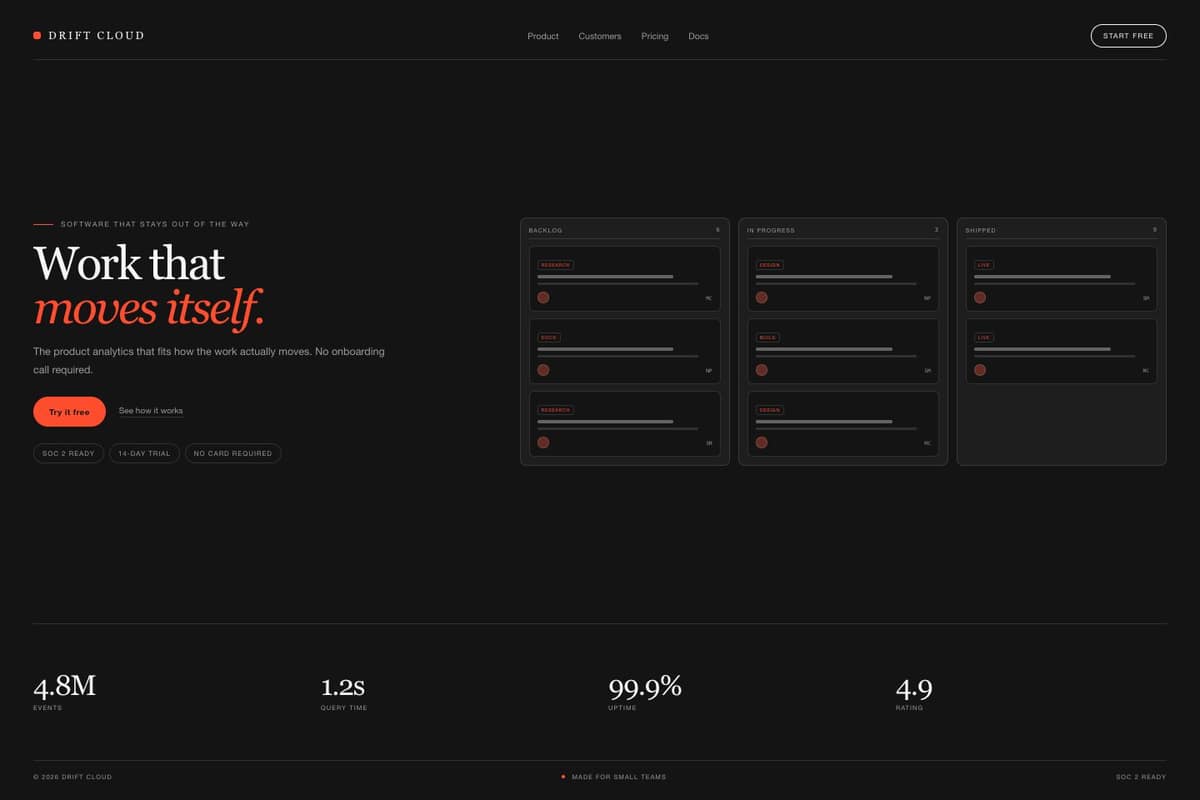Click MC initials on In Progress Design card

click(x=927, y=443)
